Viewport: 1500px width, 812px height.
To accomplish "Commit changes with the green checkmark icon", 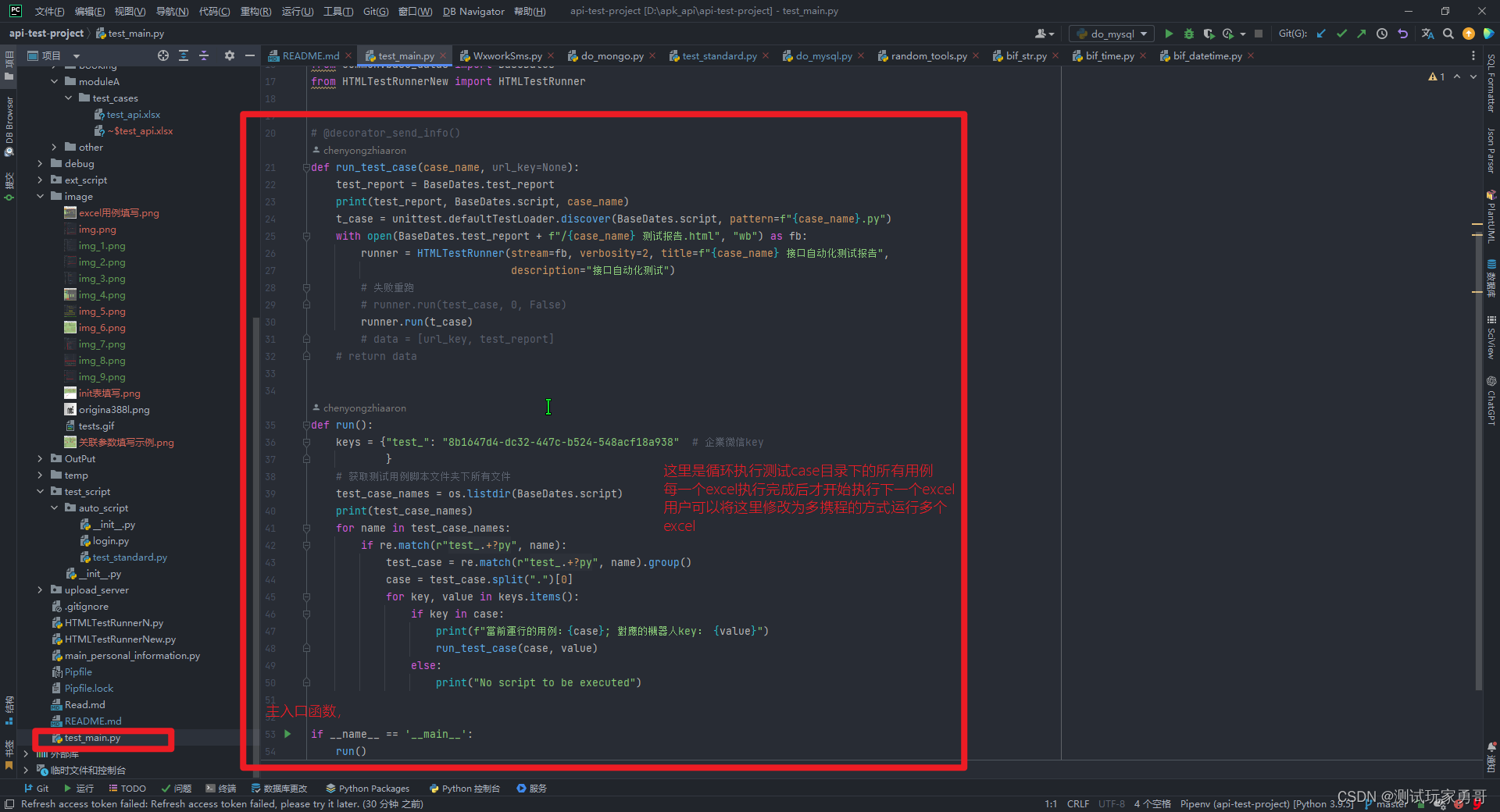I will 1341,34.
